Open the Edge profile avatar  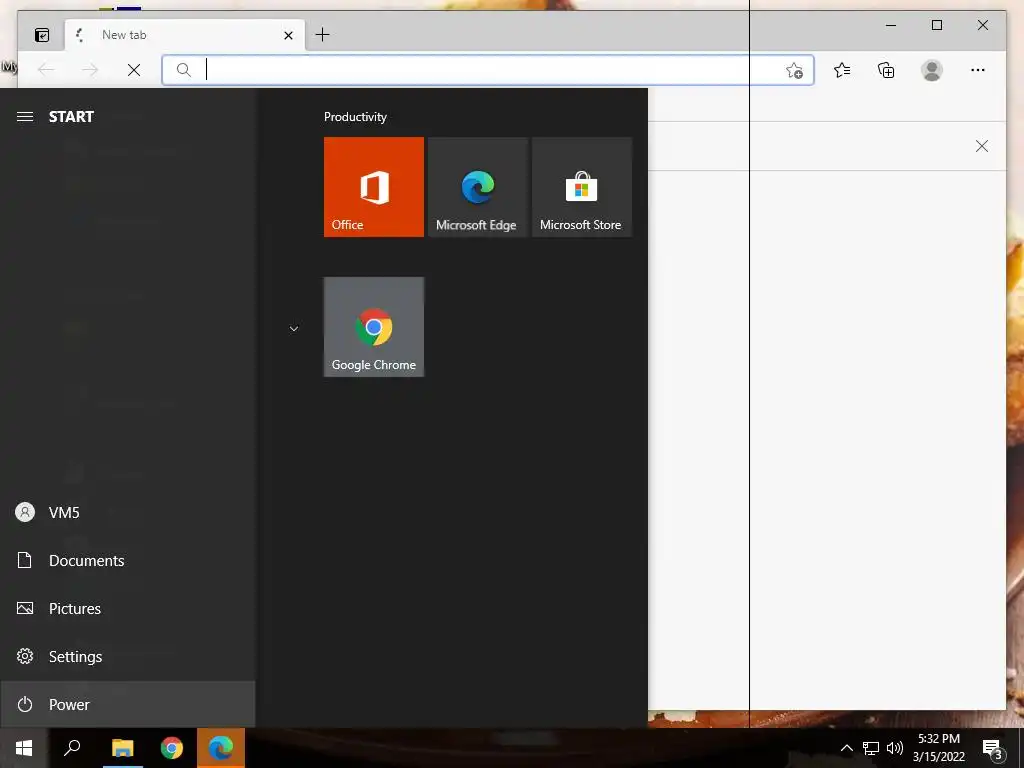pyautogui.click(x=932, y=70)
